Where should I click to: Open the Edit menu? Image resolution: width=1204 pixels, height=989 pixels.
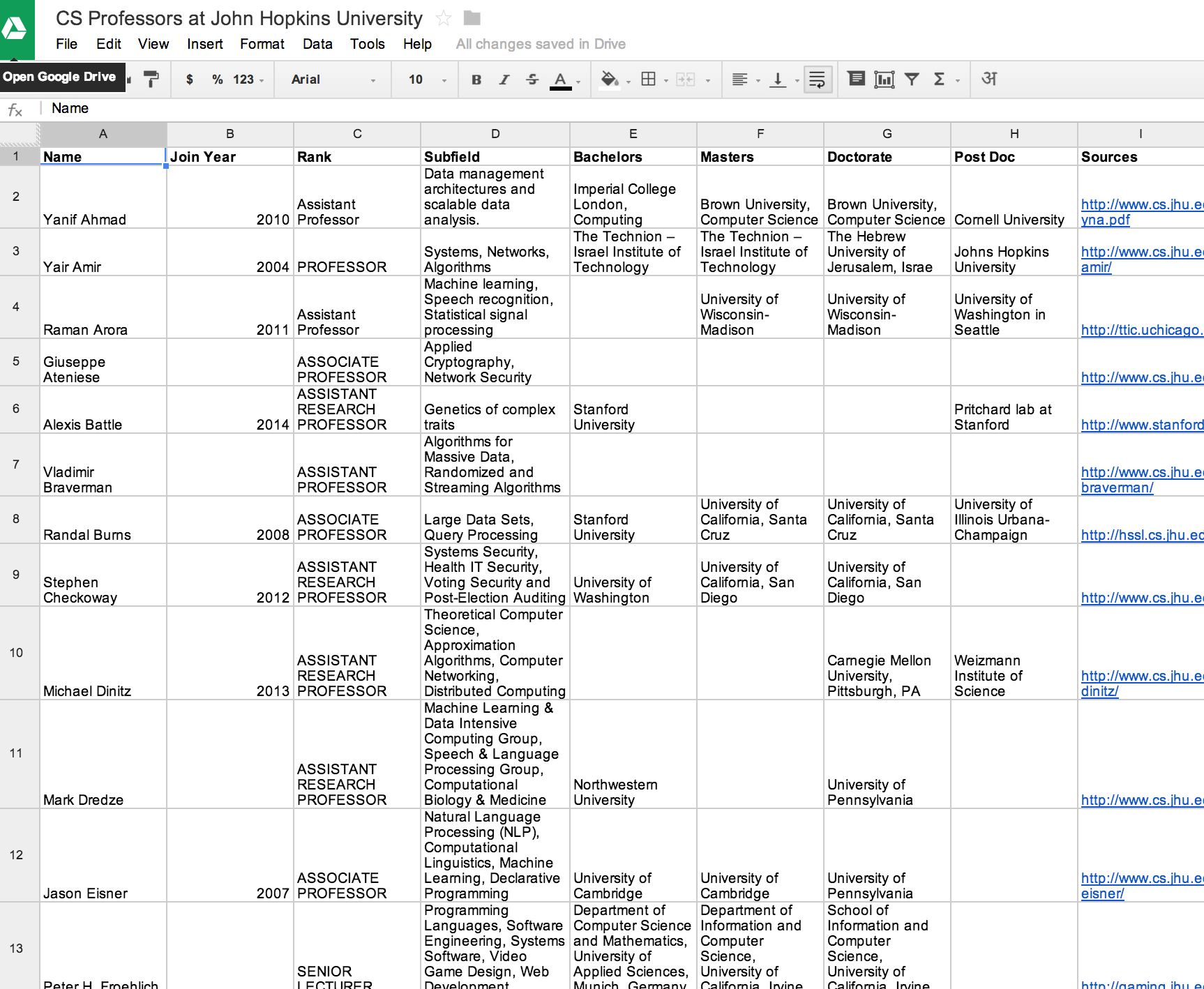[109, 44]
